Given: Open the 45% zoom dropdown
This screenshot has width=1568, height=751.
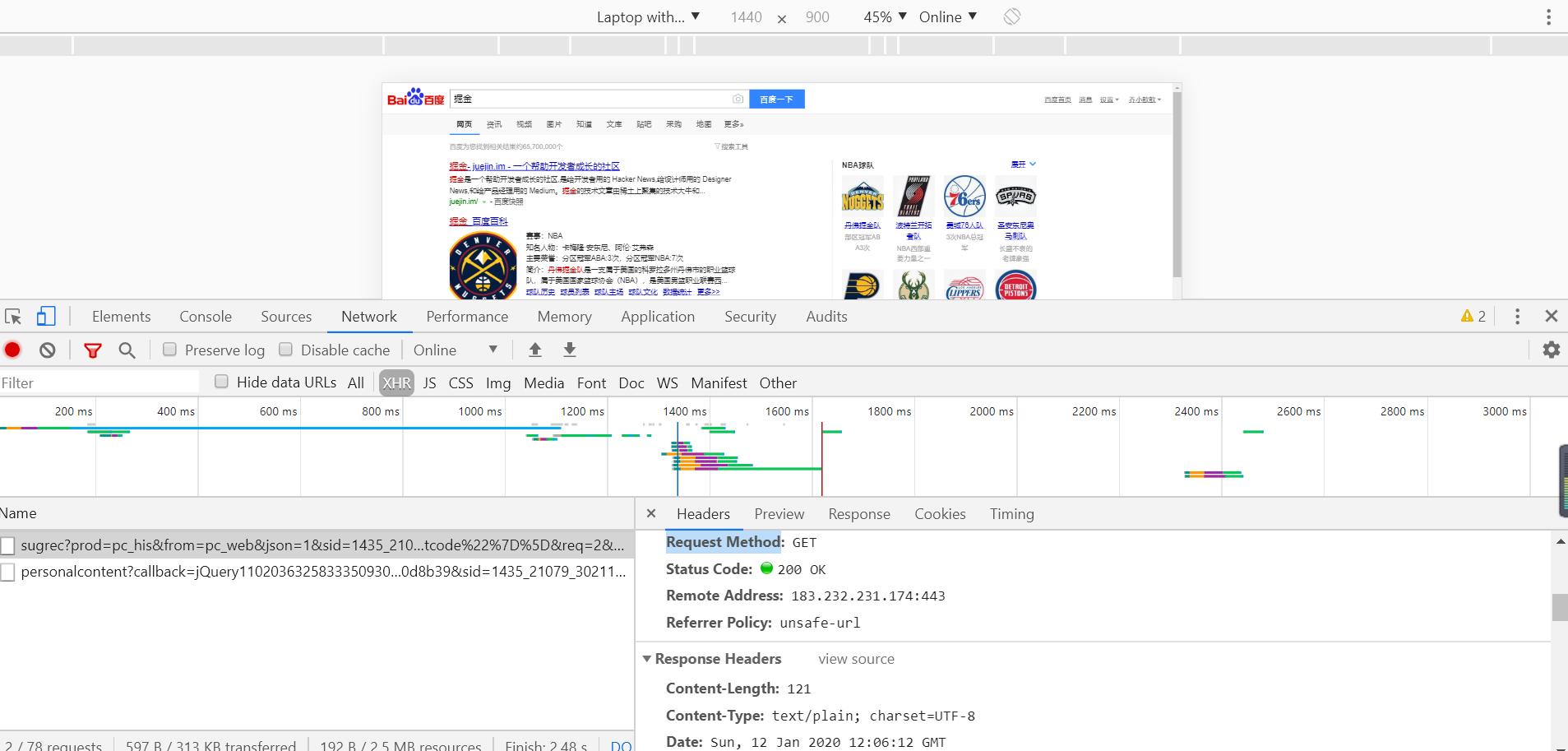Looking at the screenshot, I should tap(885, 16).
